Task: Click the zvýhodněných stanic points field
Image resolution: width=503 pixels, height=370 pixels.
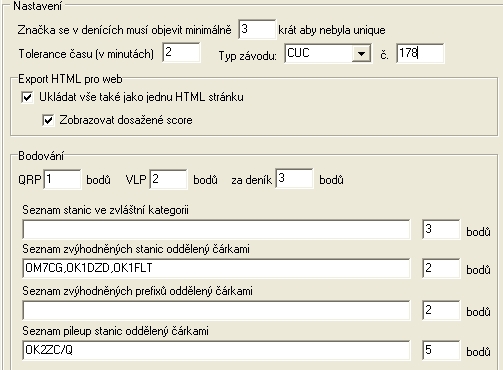Action: click(441, 268)
